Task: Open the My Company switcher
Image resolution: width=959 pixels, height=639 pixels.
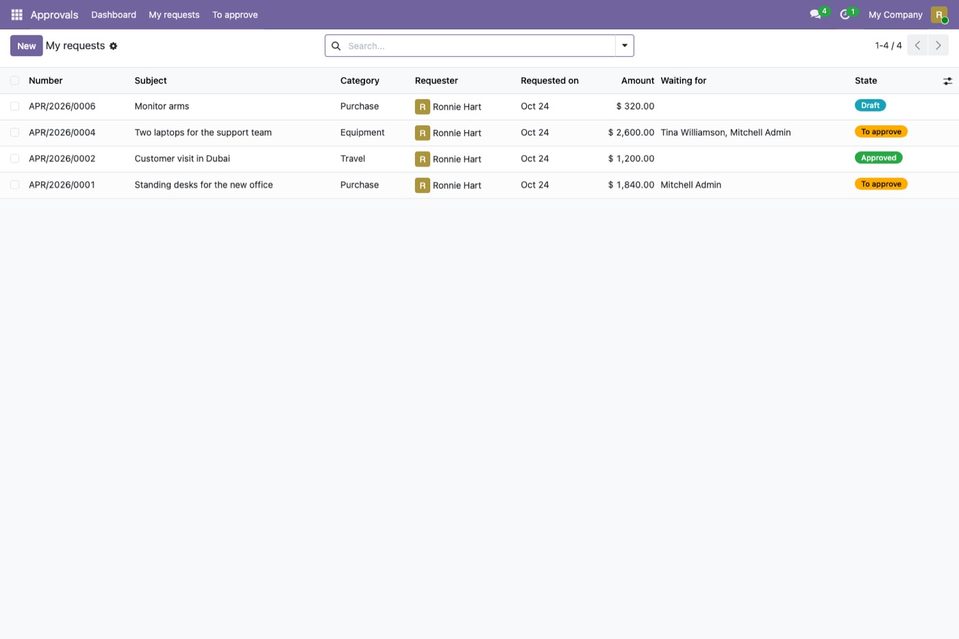Action: (x=895, y=15)
